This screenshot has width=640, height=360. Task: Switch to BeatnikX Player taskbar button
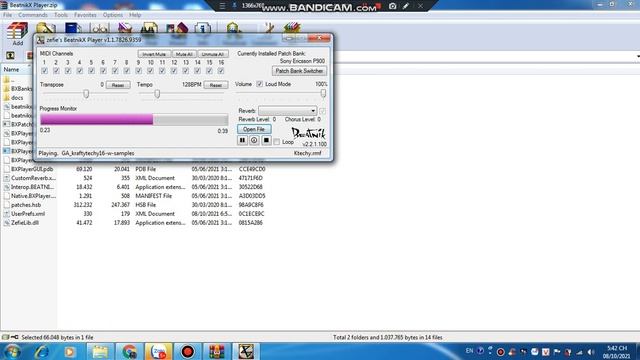246,351
